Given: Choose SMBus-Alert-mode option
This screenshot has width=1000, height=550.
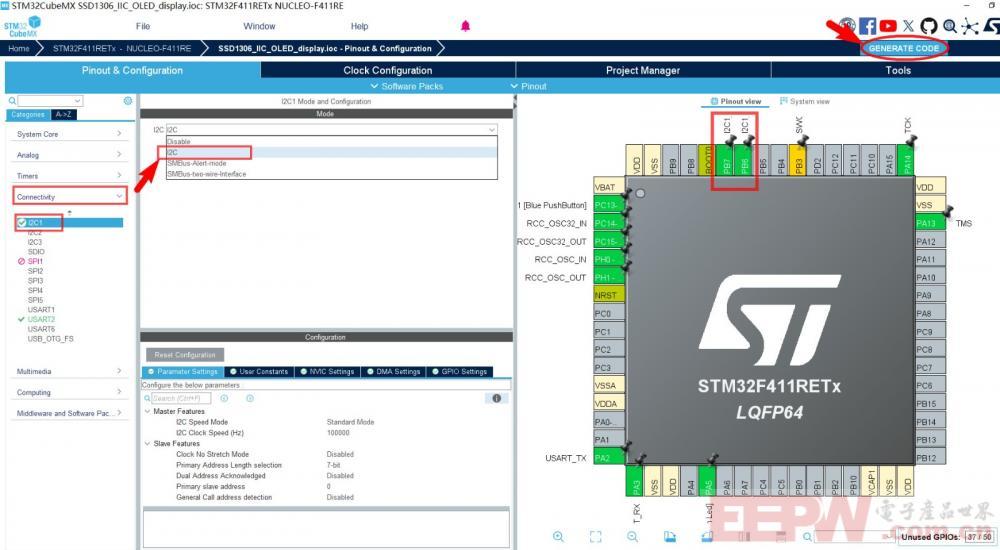Looking at the screenshot, I should pyautogui.click(x=331, y=163).
